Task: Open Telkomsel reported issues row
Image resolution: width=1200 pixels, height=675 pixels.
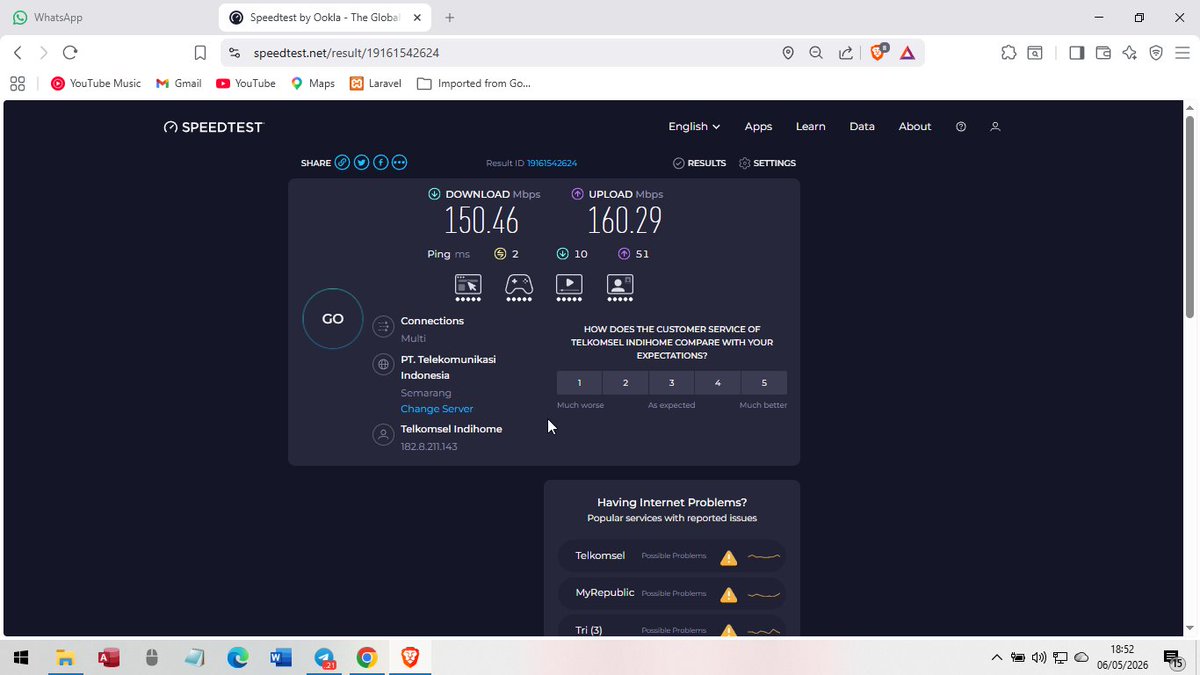Action: pyautogui.click(x=672, y=556)
